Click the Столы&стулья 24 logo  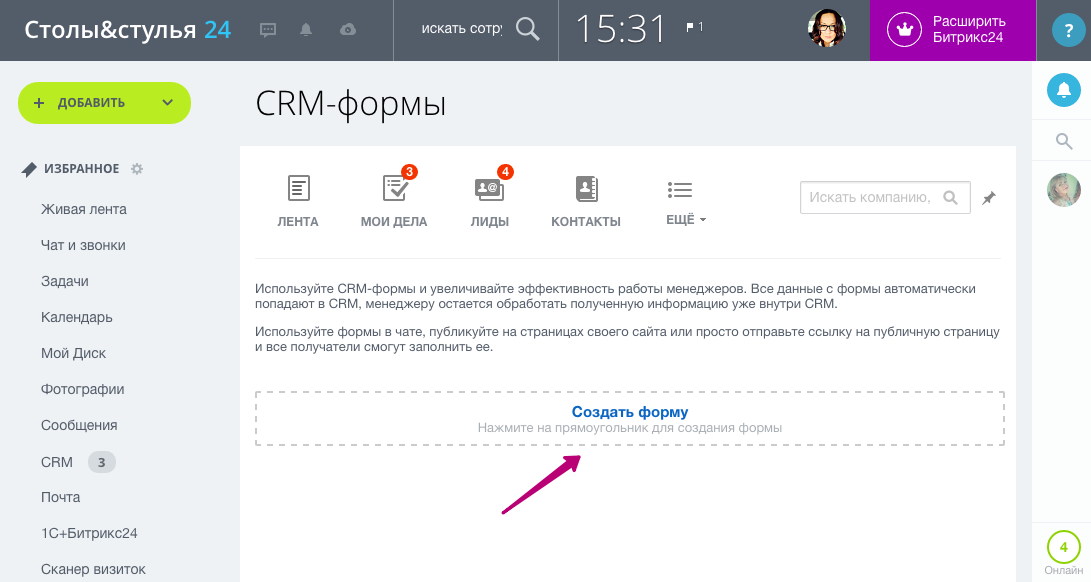pos(127,30)
